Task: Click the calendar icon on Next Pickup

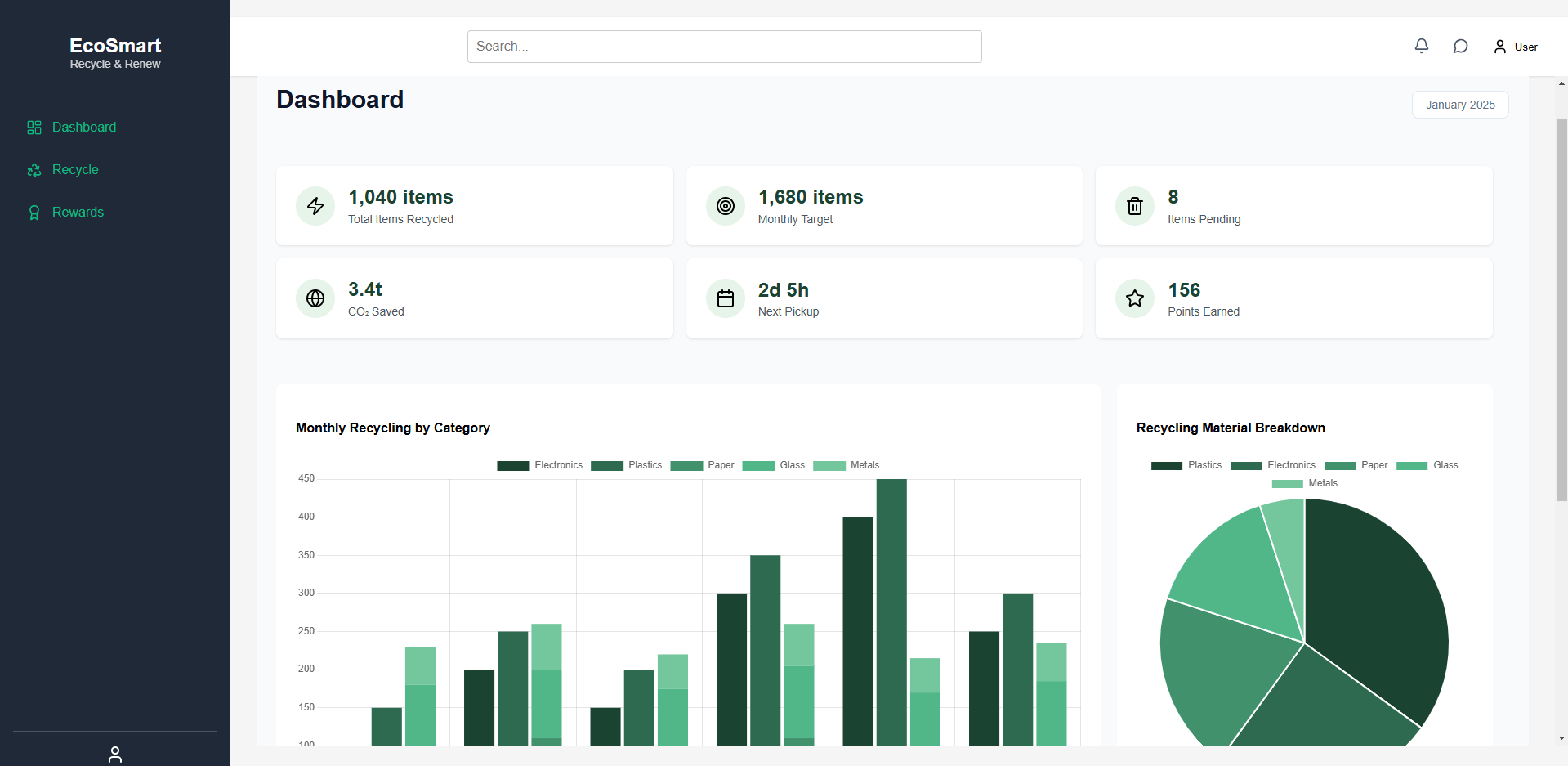Action: (x=726, y=298)
